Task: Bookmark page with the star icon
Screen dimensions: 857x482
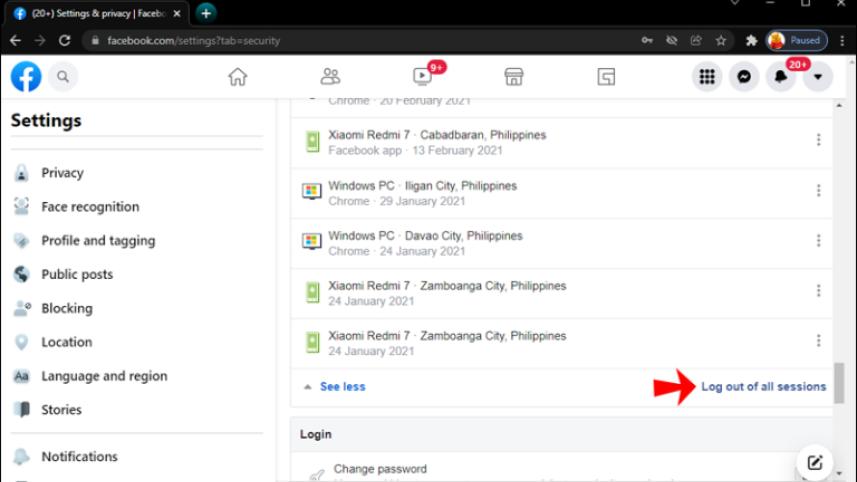Action: (720, 41)
